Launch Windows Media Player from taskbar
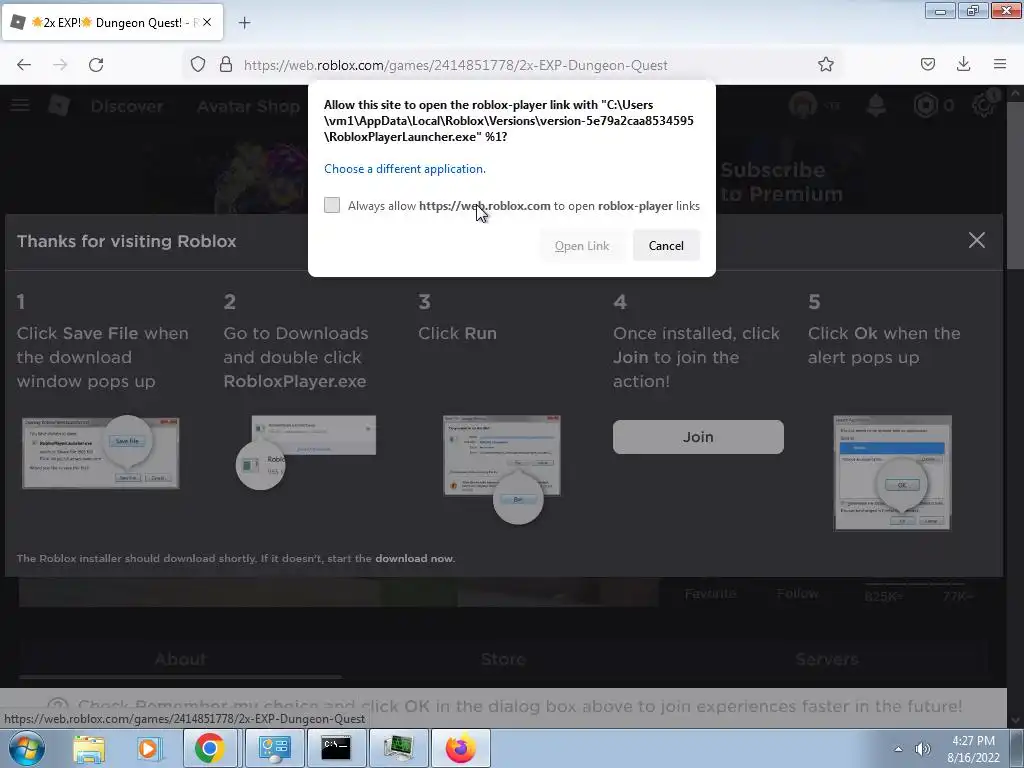The image size is (1024, 768). (148, 748)
